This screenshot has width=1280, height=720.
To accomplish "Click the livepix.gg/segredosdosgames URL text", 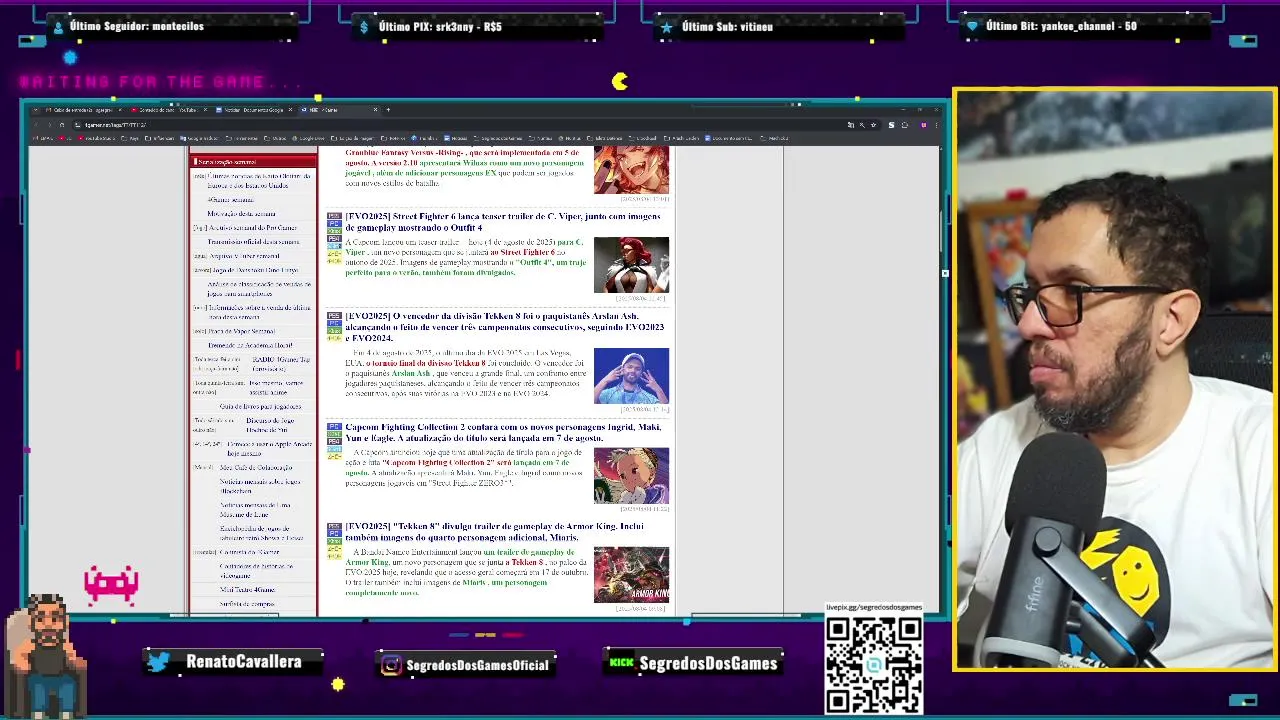I will pos(874,607).
